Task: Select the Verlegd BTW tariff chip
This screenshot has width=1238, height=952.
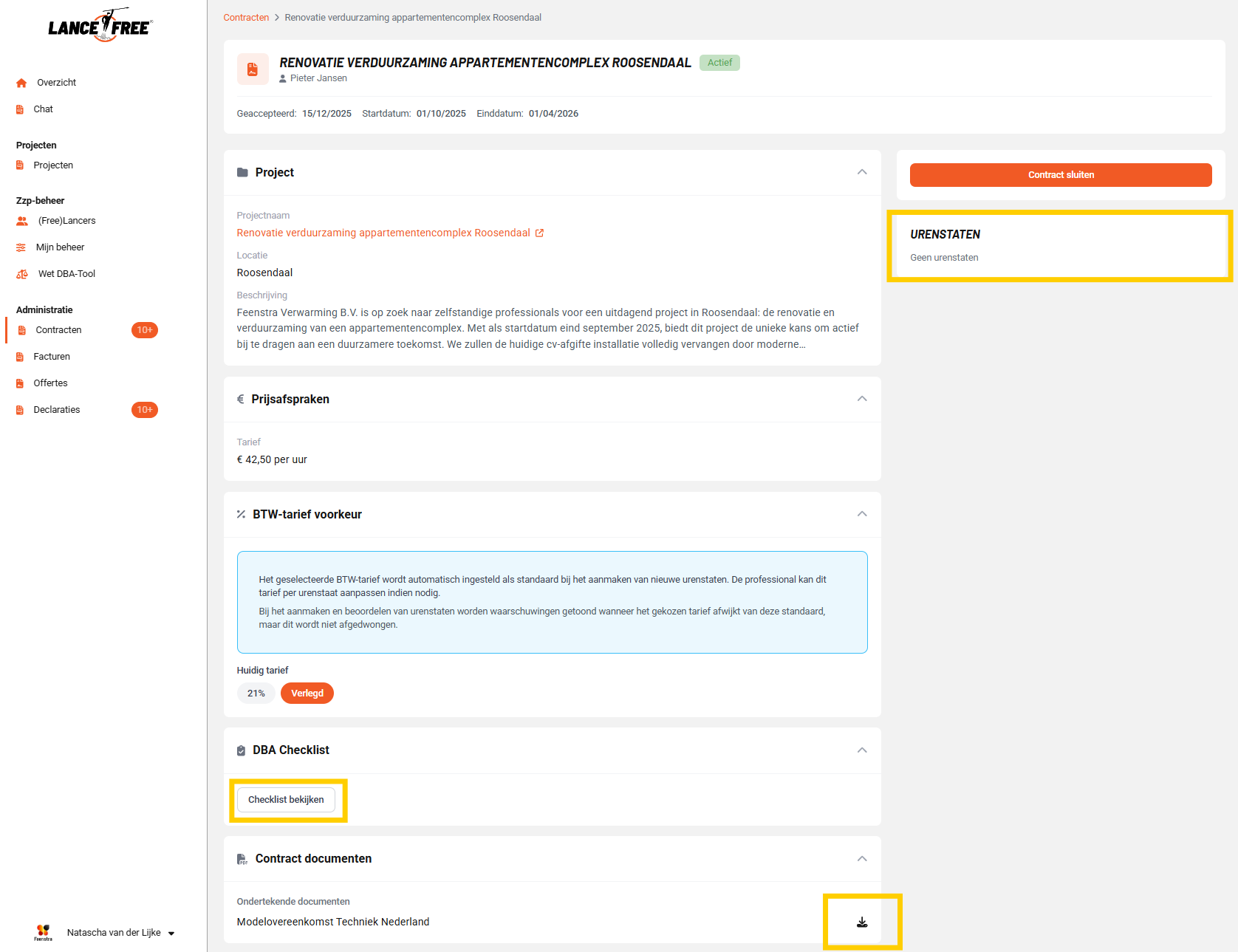Action: pos(307,694)
